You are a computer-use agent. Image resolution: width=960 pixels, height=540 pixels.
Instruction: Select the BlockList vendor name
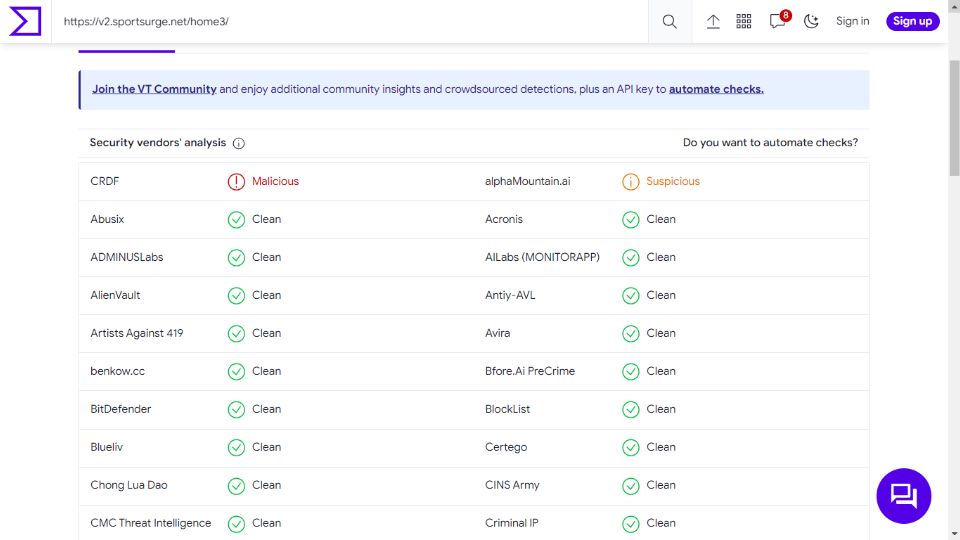click(508, 409)
